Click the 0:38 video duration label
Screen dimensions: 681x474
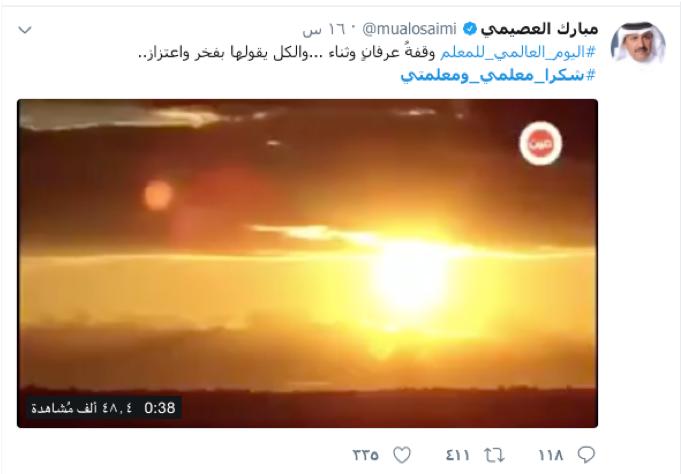pyautogui.click(x=160, y=408)
